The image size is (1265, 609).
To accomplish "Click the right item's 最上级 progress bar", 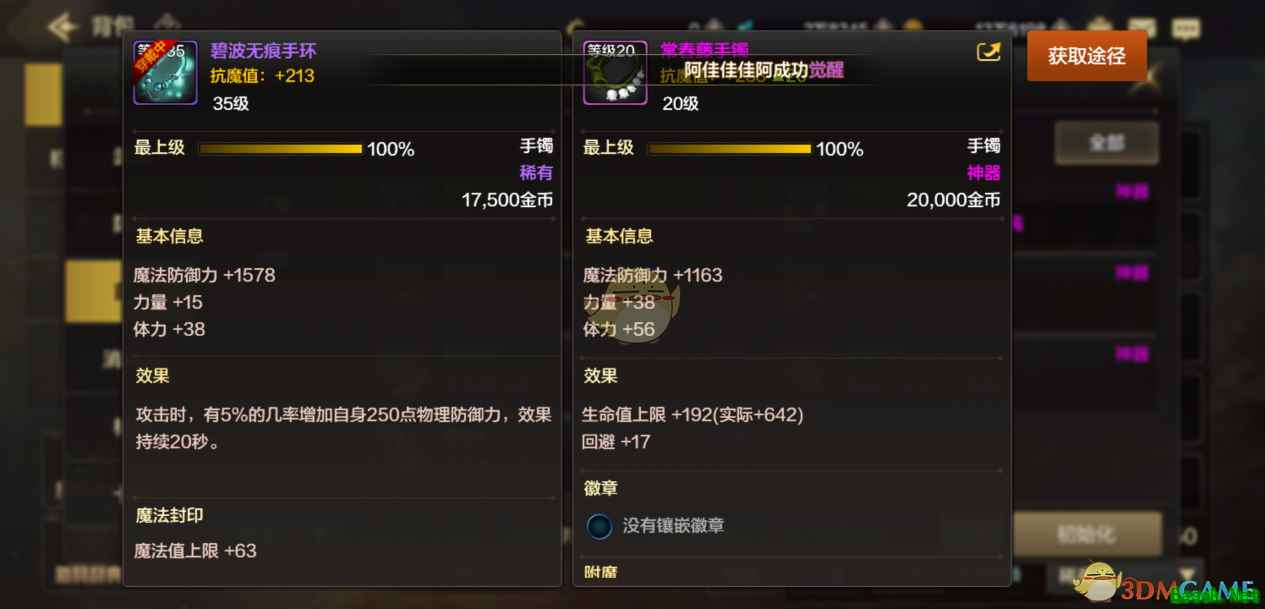I will click(x=729, y=149).
